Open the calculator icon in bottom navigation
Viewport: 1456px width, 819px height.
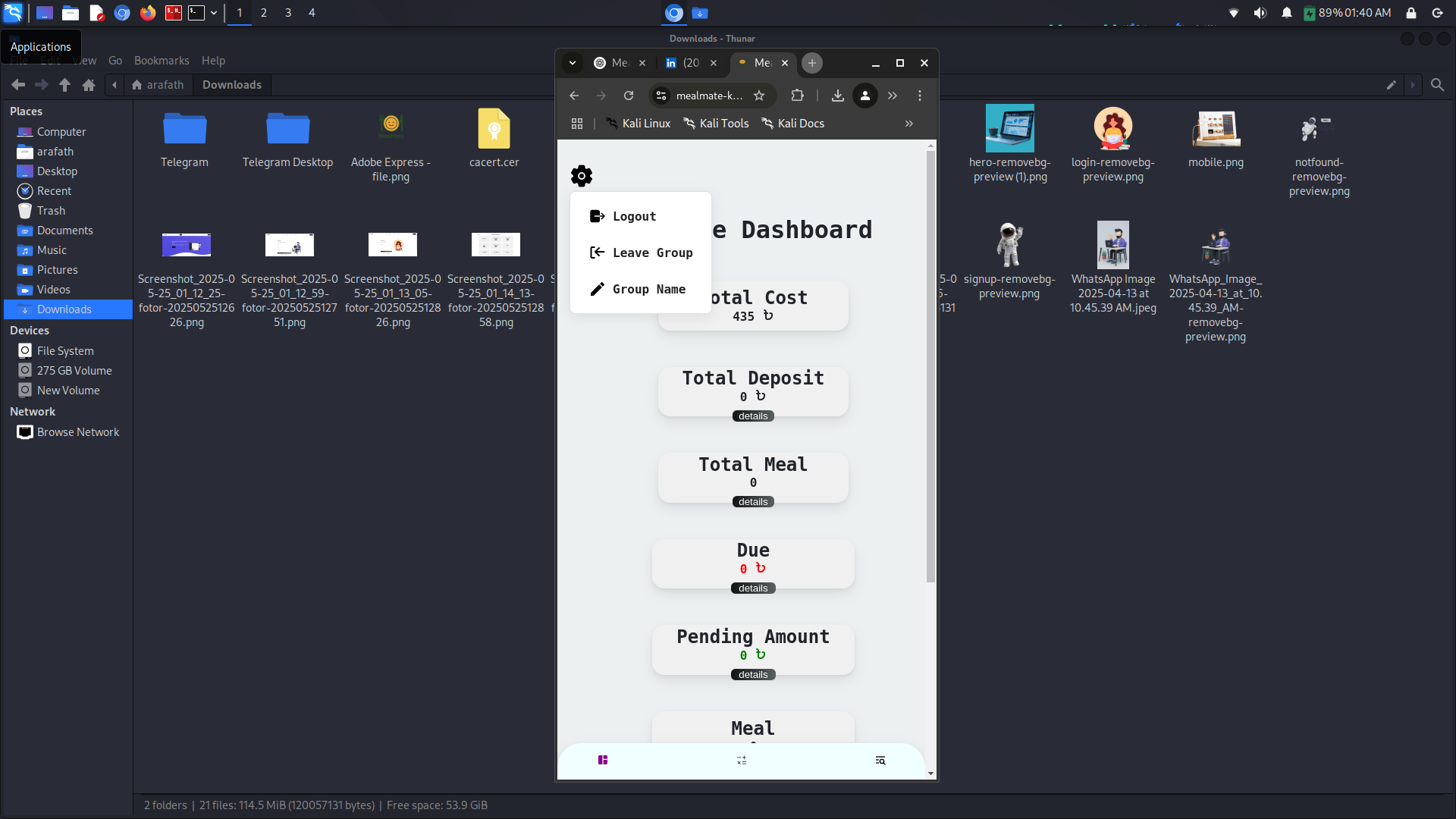point(742,760)
